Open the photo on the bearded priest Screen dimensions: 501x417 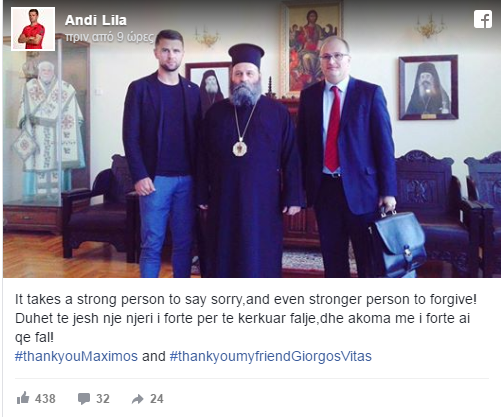click(x=248, y=160)
